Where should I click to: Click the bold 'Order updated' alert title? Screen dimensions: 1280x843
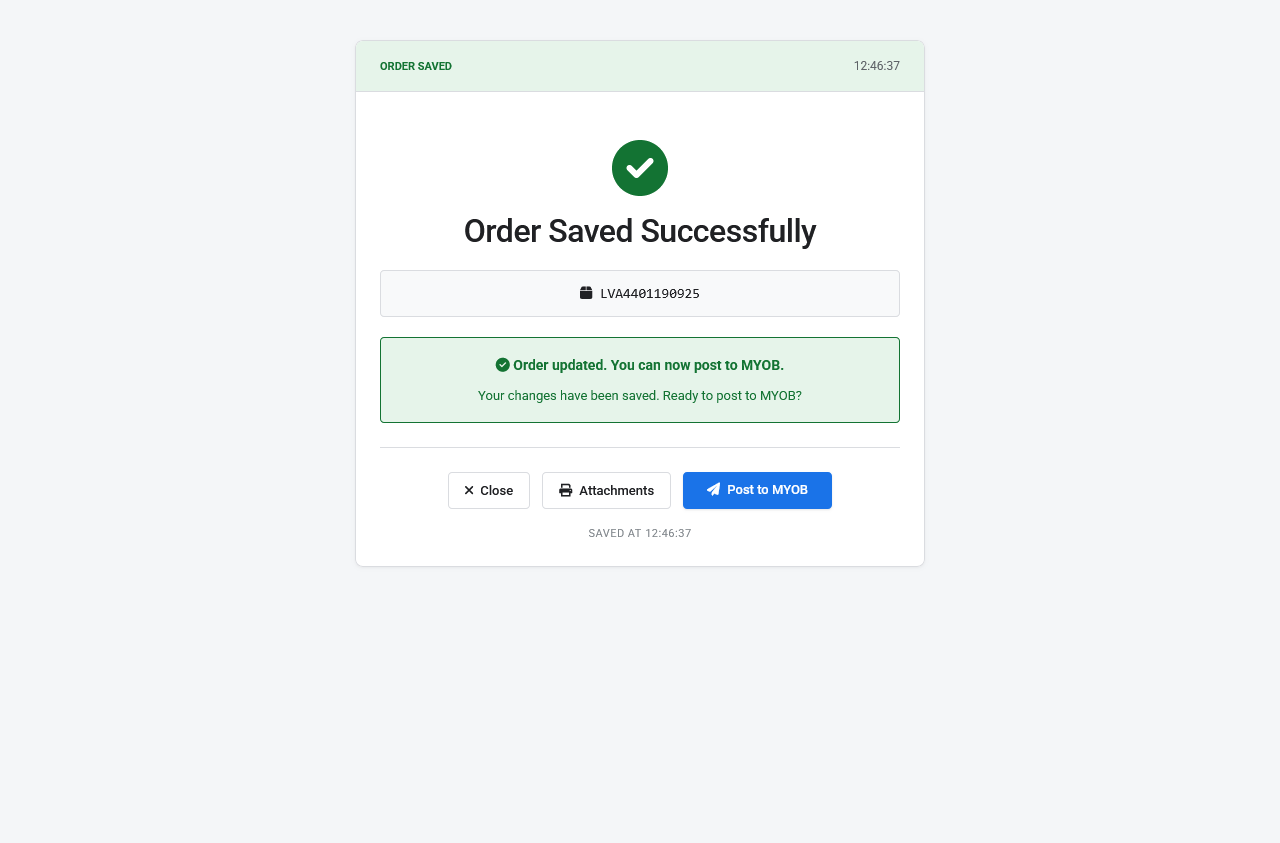pyautogui.click(x=648, y=366)
